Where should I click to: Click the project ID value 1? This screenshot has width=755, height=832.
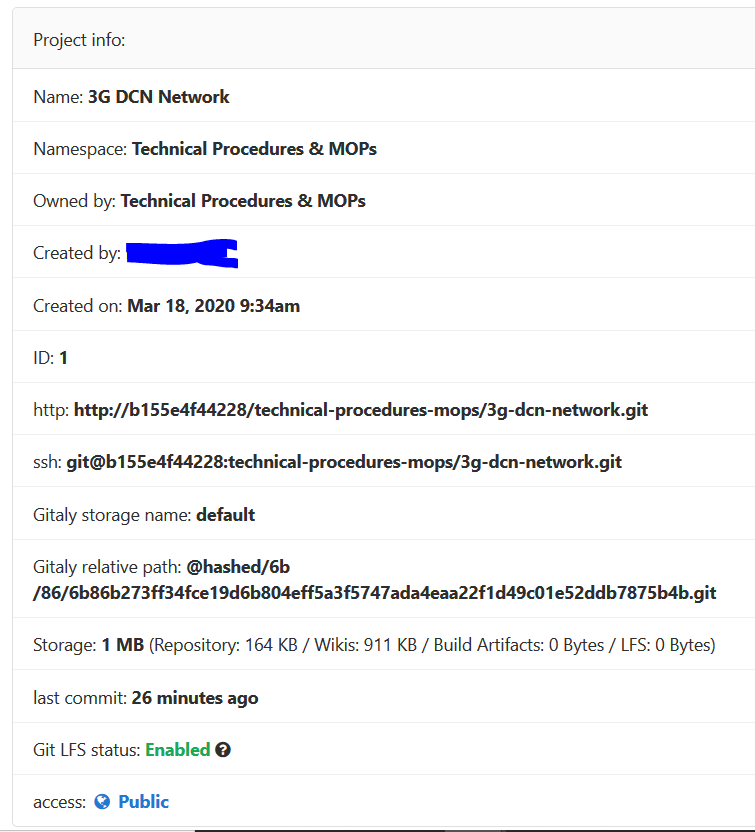(64, 358)
